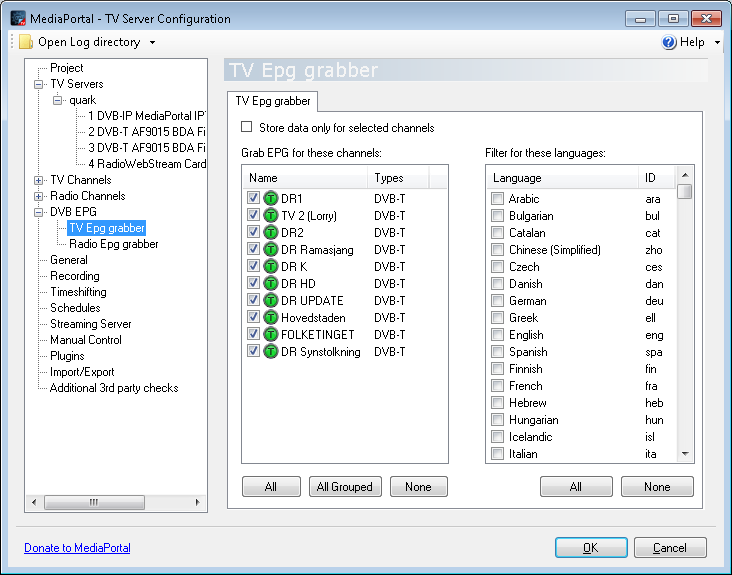
Task: Select 1 DVB-IP MediaPortal card tree item
Action: [x=147, y=116]
